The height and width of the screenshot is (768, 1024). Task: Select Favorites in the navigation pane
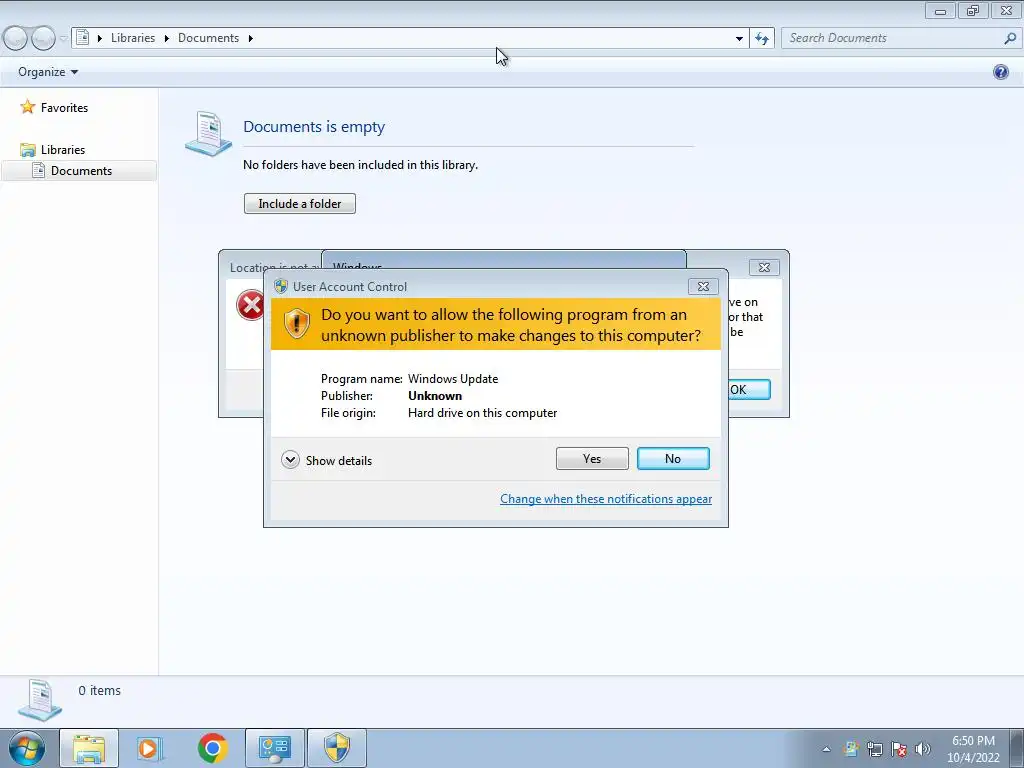[64, 108]
